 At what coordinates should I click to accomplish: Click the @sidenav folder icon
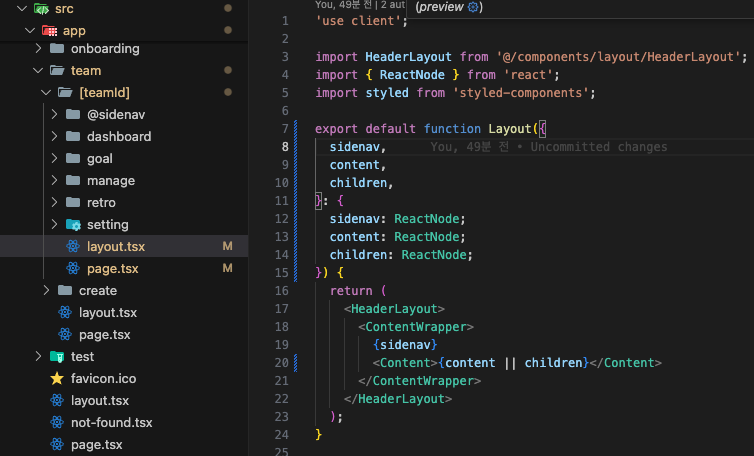click(x=73, y=114)
